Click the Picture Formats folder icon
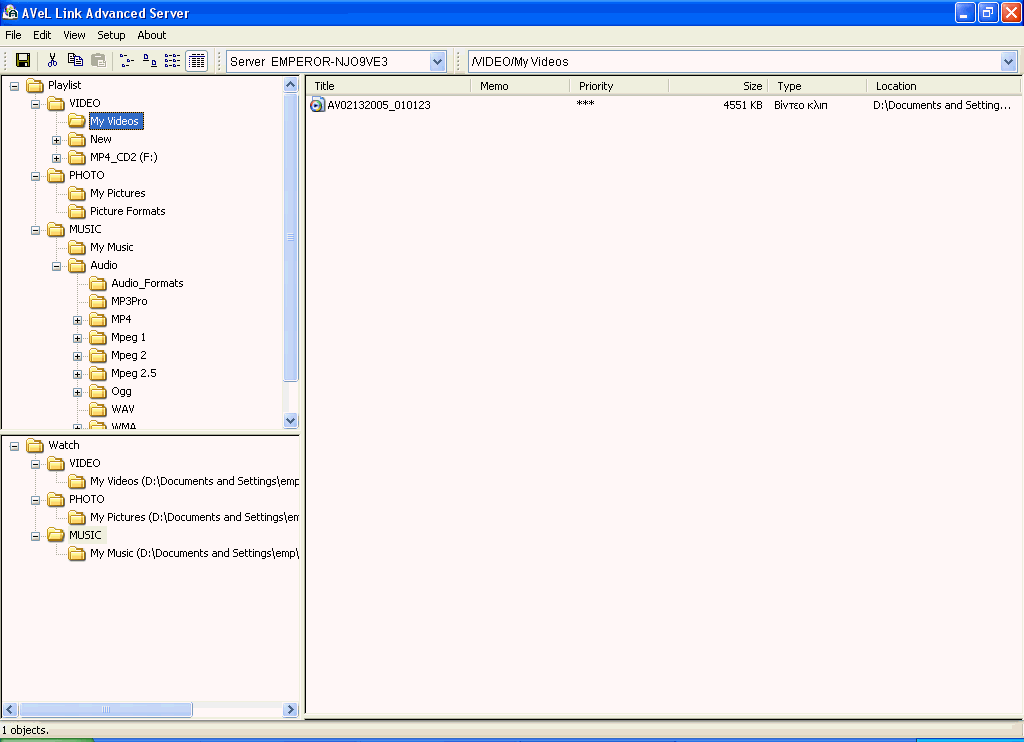Screen dimensions: 1024x742 pyautogui.click(x=77, y=212)
